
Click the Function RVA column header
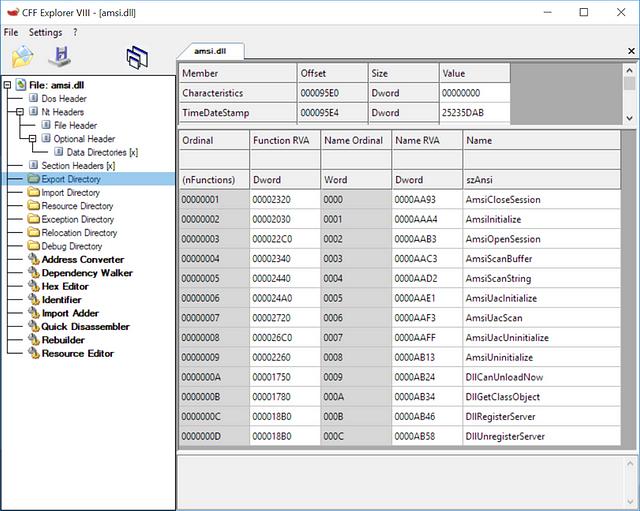pos(285,140)
